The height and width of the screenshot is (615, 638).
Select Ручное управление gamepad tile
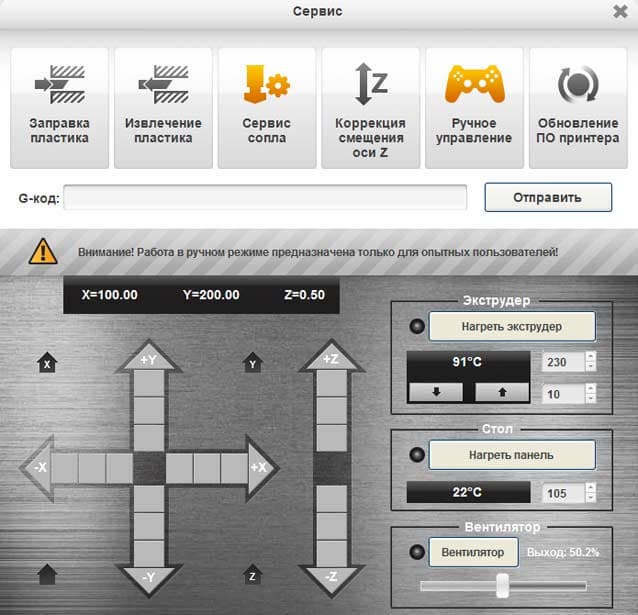(474, 108)
